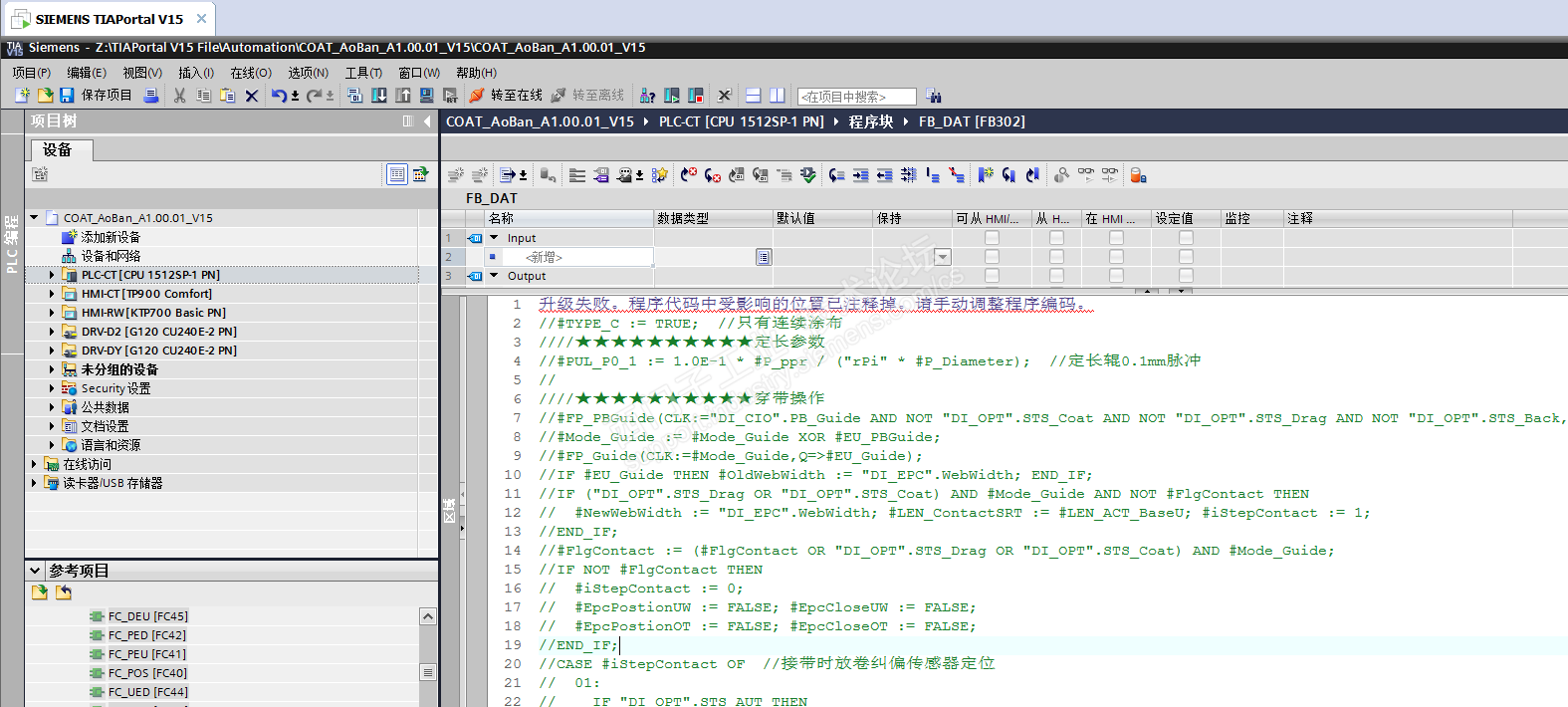Click the start CPU icon
This screenshot has width=1568, height=707.
coord(672,96)
